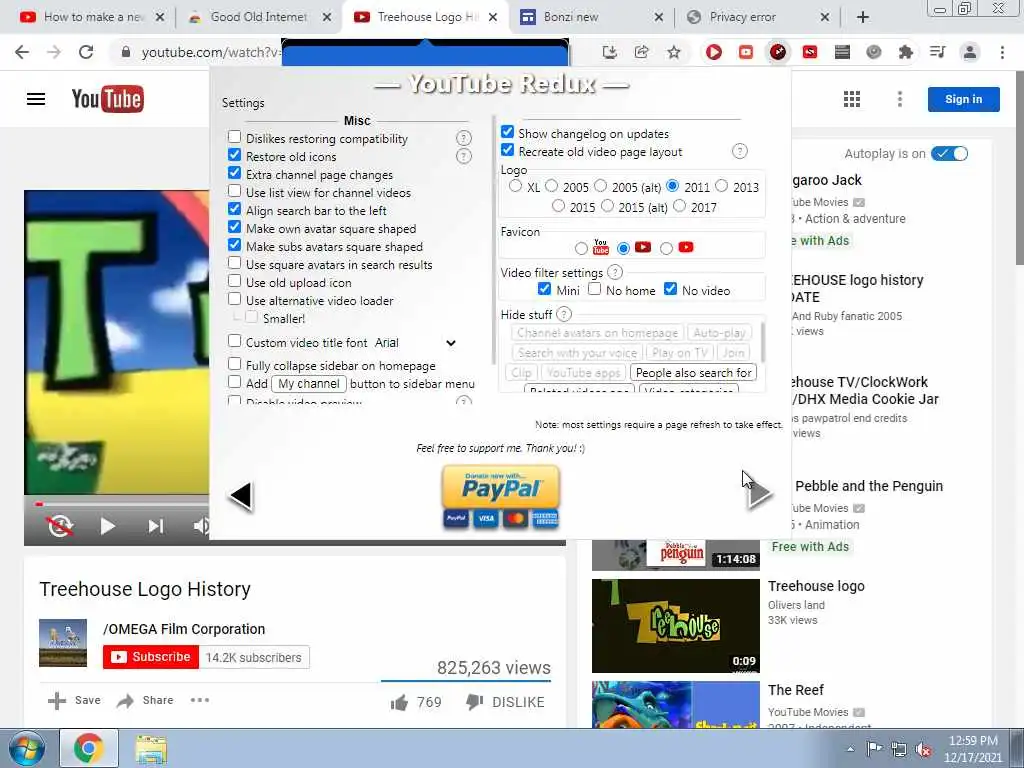The image size is (1024, 768).
Task: Open the Extensions puzzle piece menu
Action: [x=905, y=52]
